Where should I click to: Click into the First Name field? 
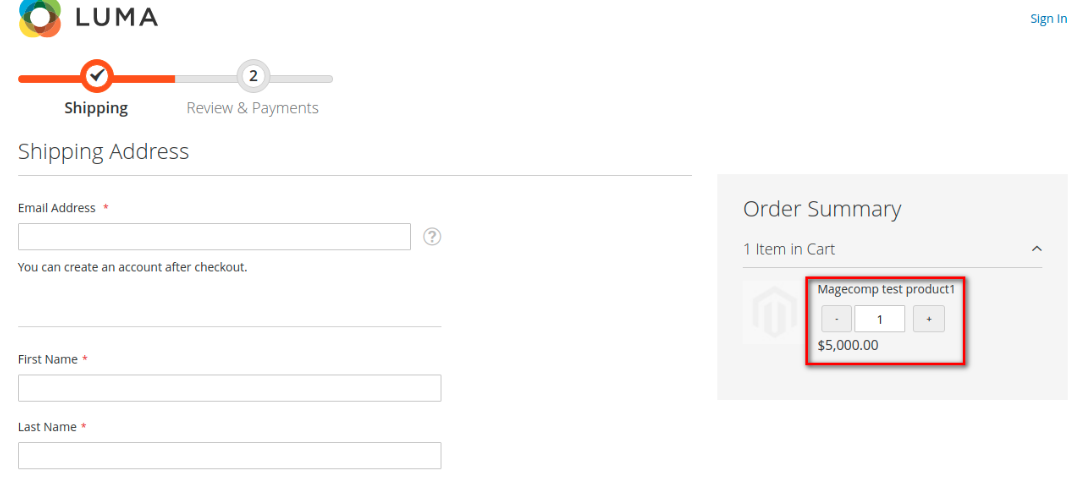coord(229,388)
